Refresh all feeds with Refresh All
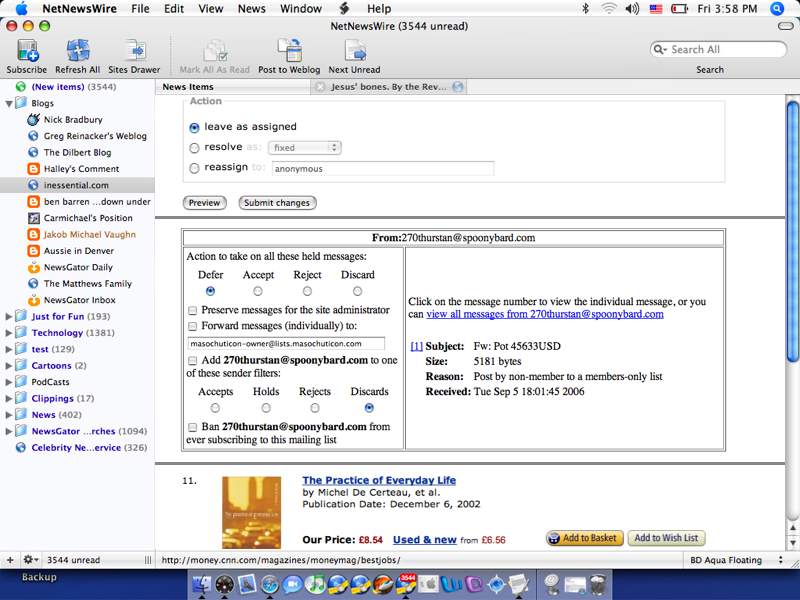This screenshot has width=800, height=600. click(78, 51)
